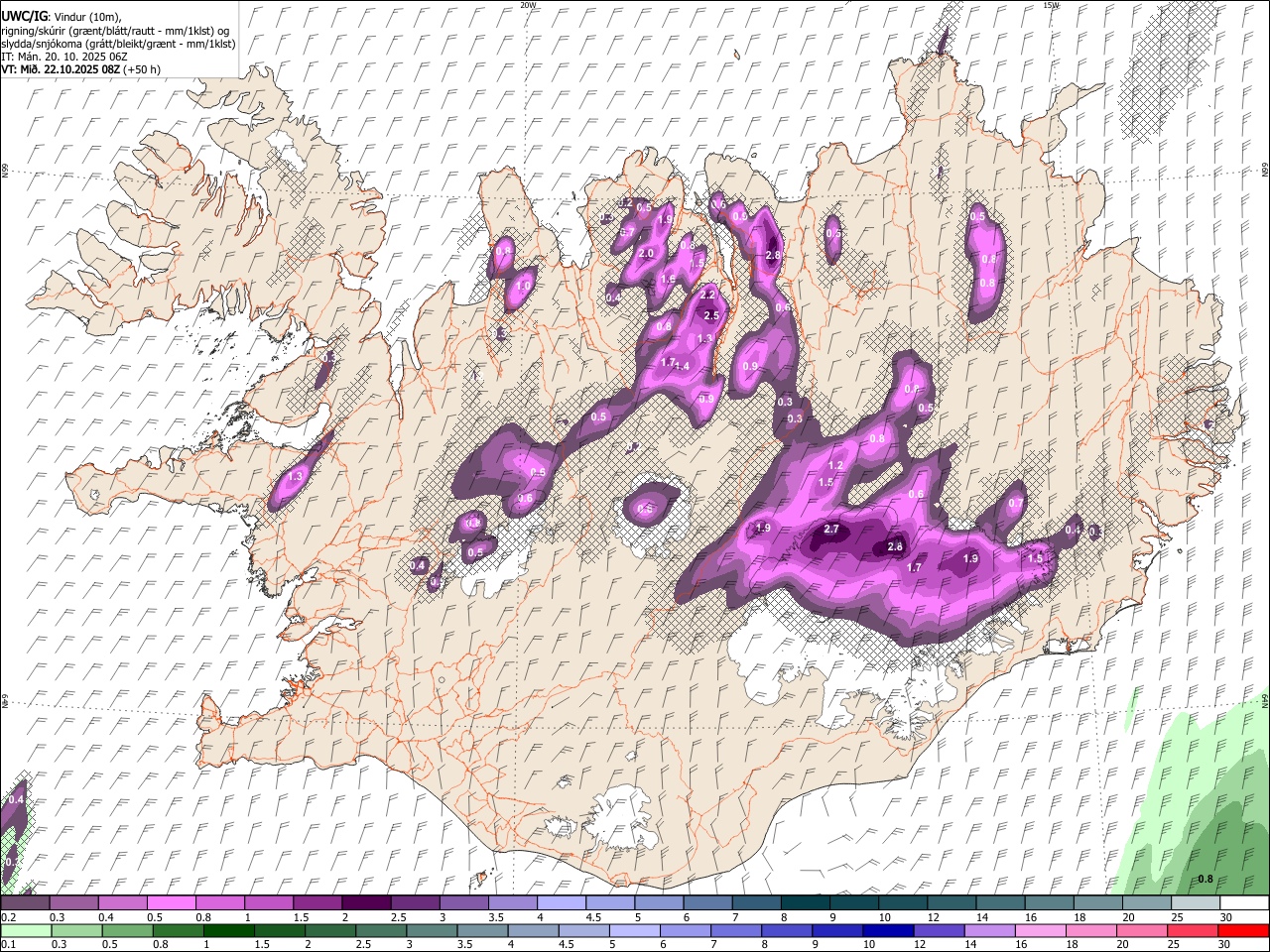Click the '20W' longitude label at the top
This screenshot has height=952, width=1270.
point(528,5)
